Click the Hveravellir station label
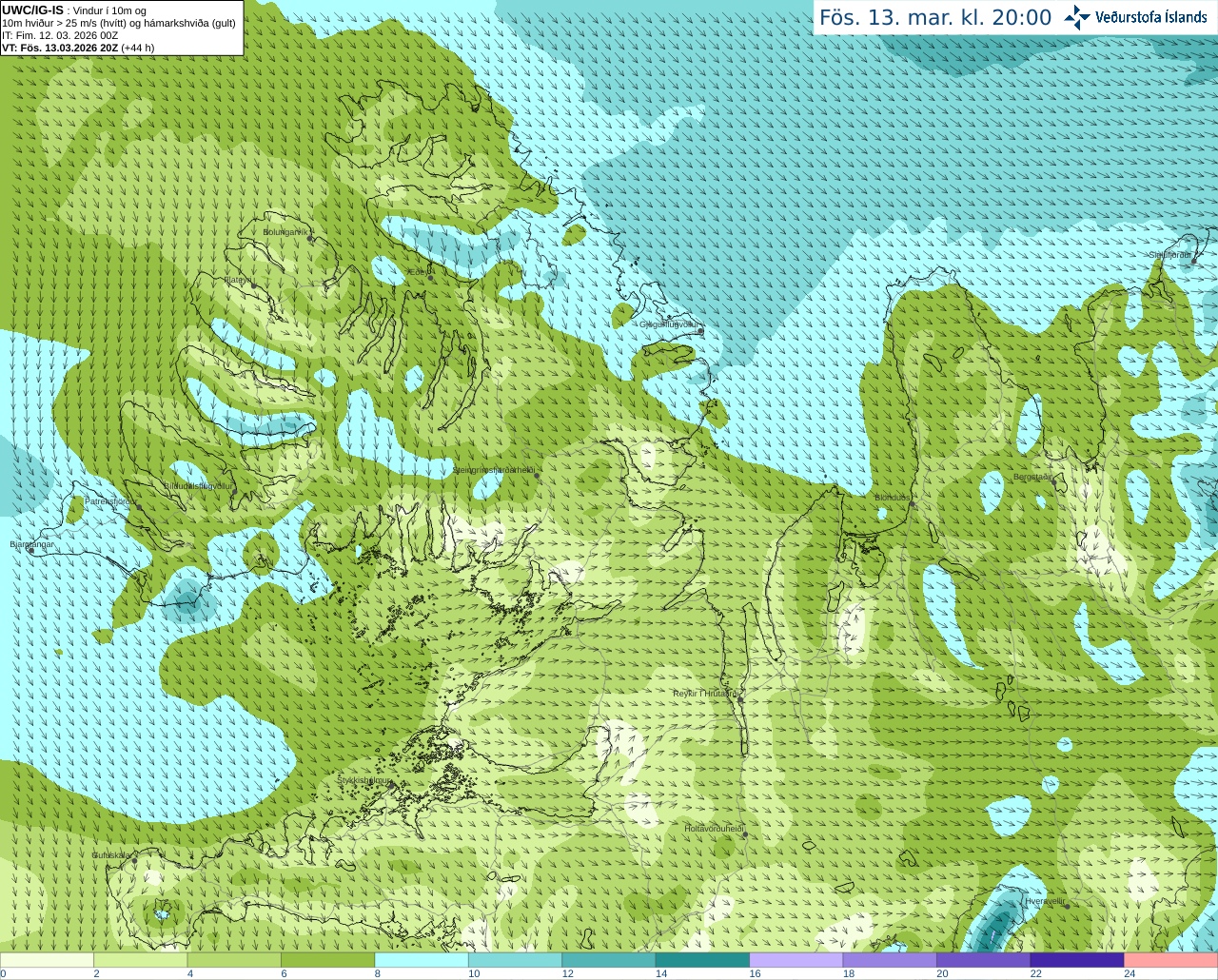Viewport: 1218px width, 980px height. click(1045, 901)
